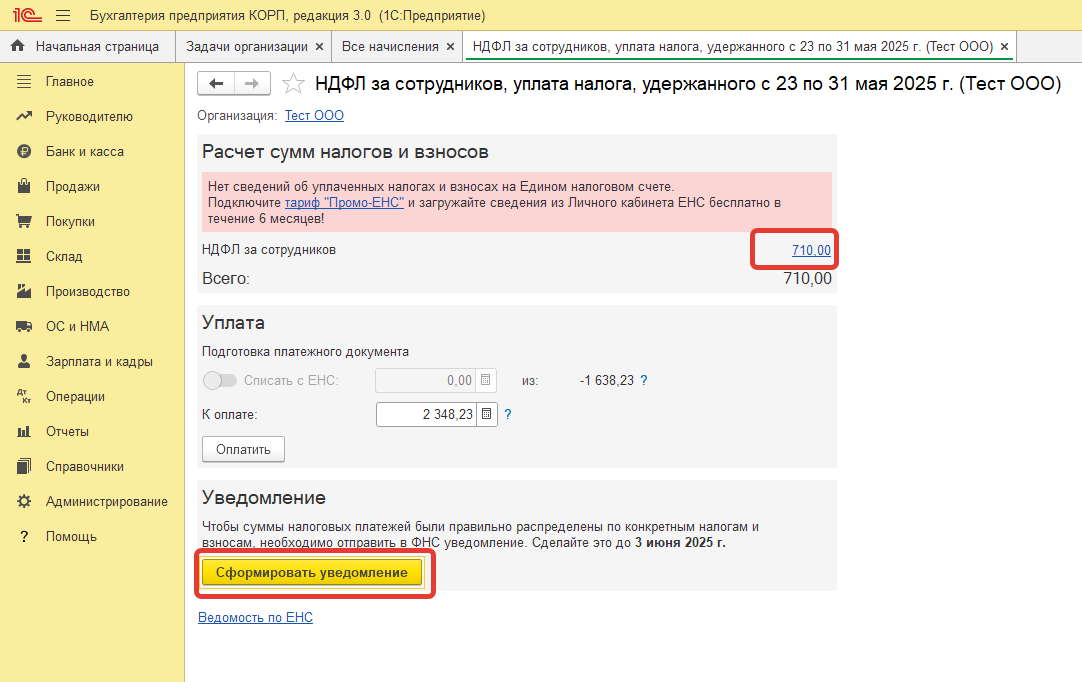The height and width of the screenshot is (682, 1082).
Task: Switch to 'Все начисления' tab
Action: 389,46
